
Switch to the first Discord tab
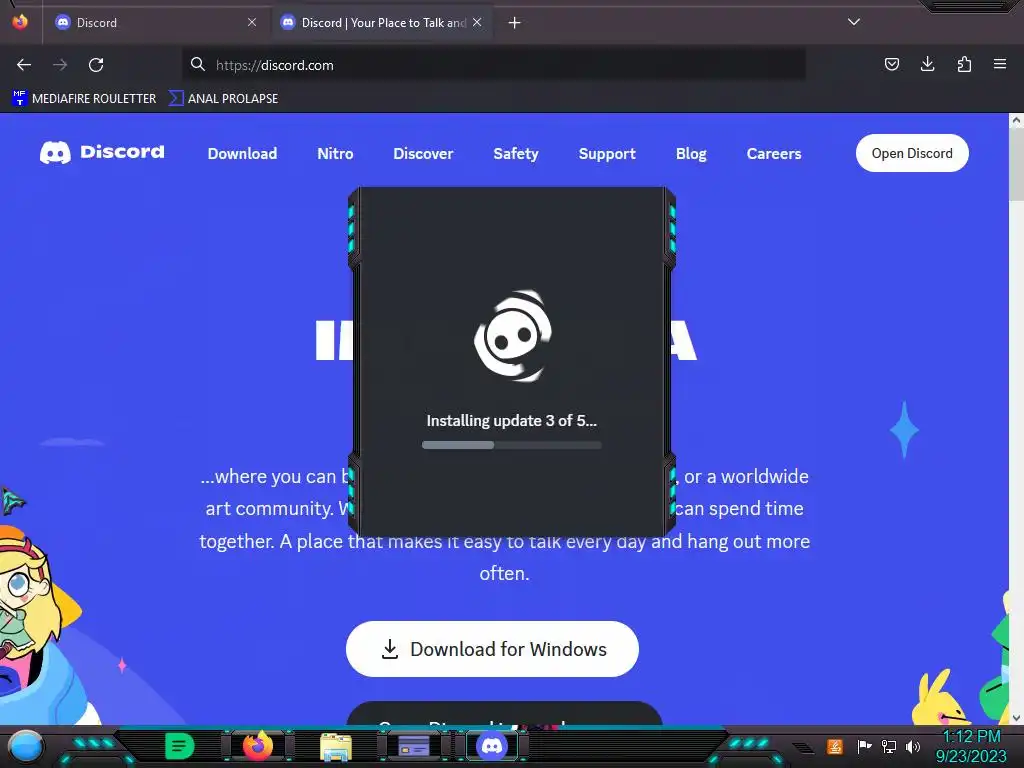[154, 22]
